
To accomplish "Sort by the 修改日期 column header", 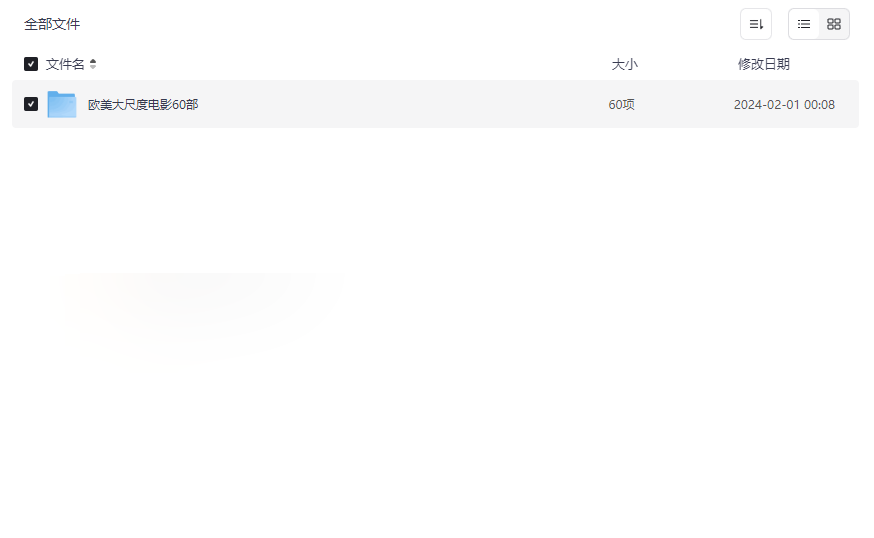I will (x=764, y=64).
